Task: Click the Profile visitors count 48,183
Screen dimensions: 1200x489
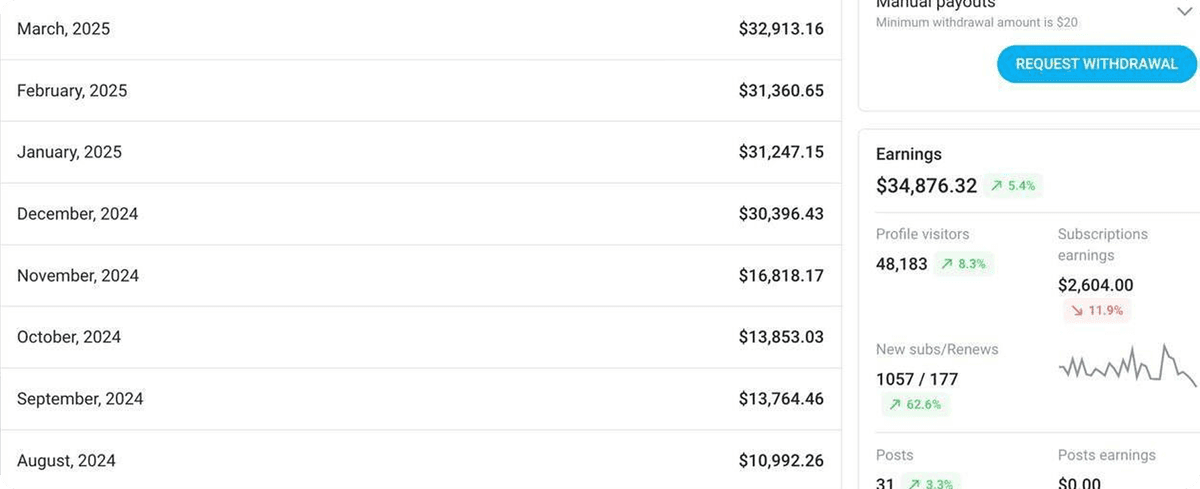Action: 901,265
